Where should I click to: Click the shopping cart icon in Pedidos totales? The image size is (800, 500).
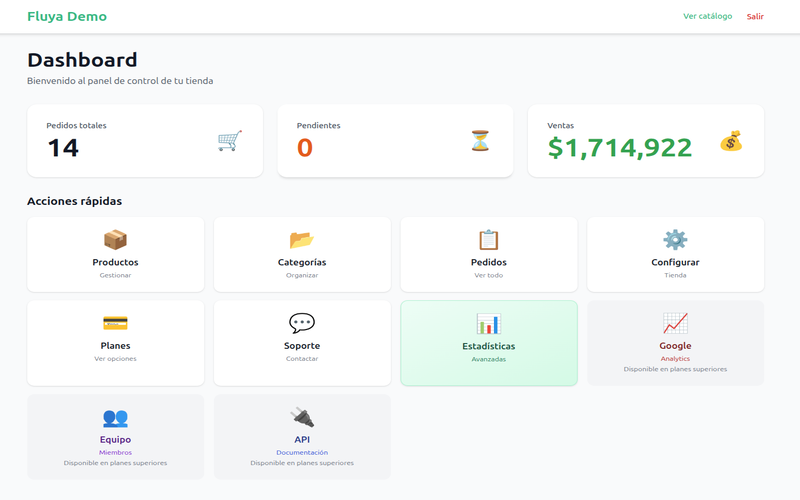tap(230, 141)
